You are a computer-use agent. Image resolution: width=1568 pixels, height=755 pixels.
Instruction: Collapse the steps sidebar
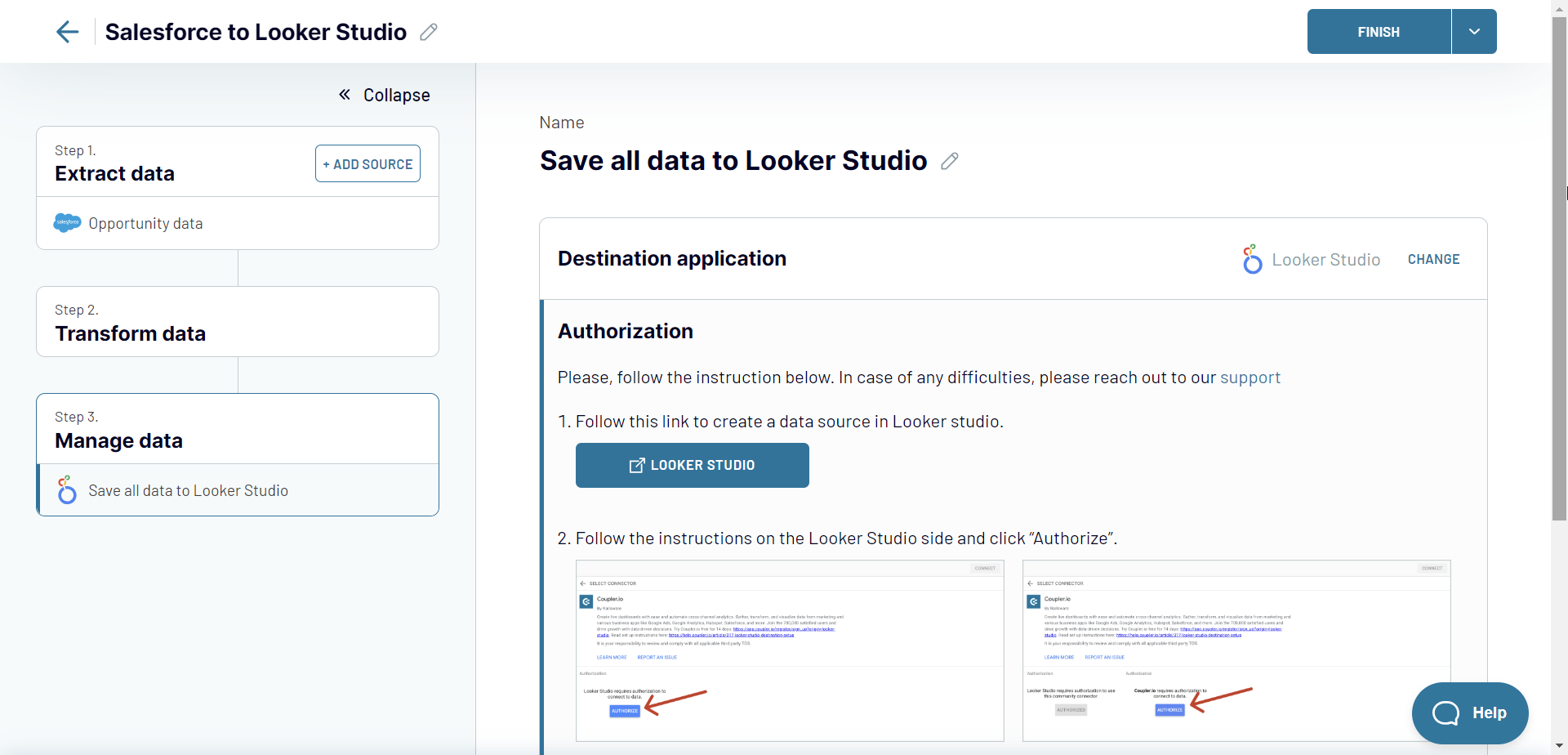click(x=383, y=94)
